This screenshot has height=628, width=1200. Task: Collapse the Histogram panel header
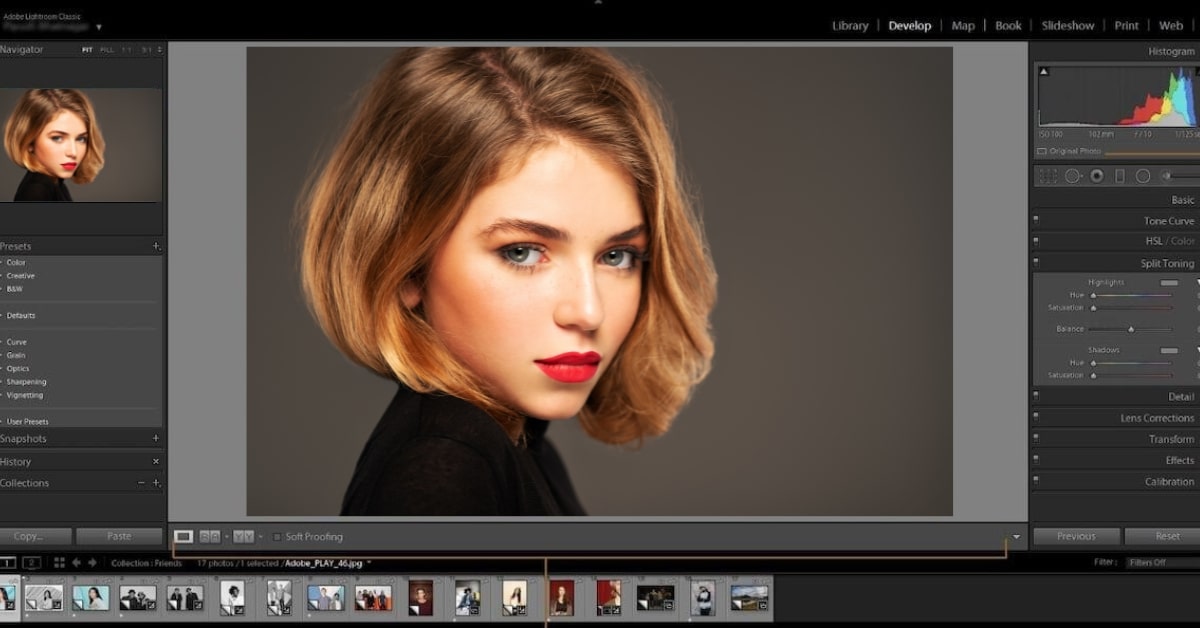pos(1171,51)
